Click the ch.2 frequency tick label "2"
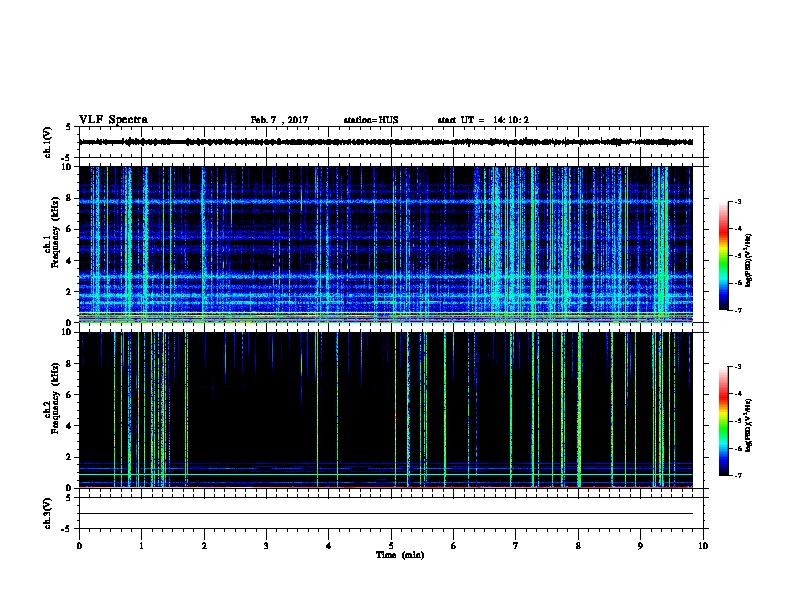The image size is (792, 612). (70, 457)
